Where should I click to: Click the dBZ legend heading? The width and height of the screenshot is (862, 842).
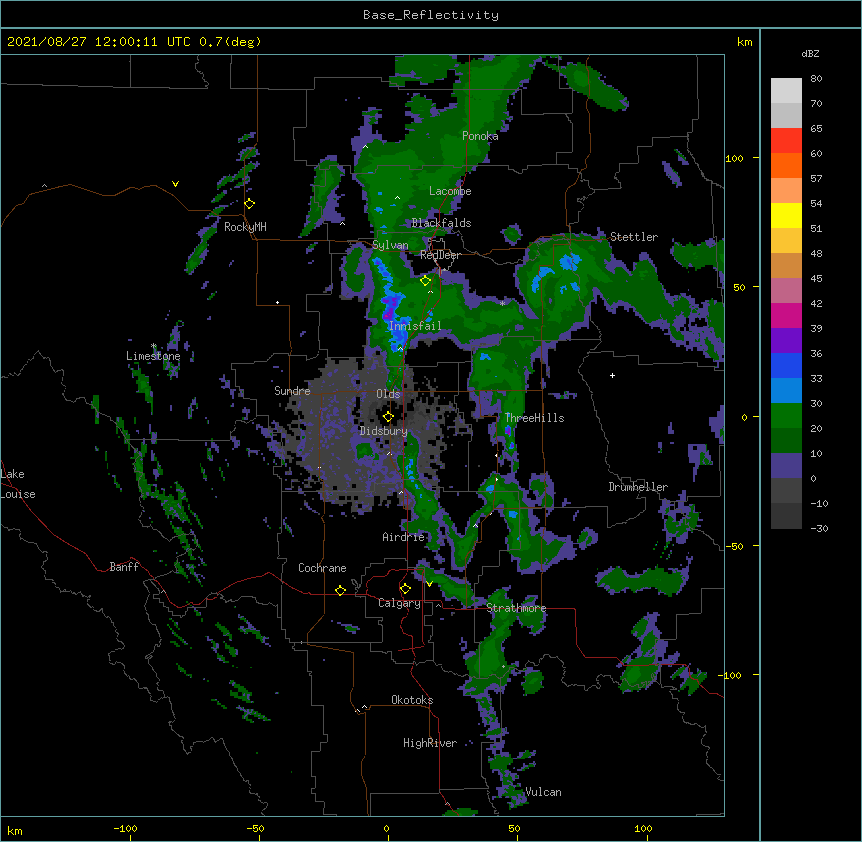click(x=810, y=54)
